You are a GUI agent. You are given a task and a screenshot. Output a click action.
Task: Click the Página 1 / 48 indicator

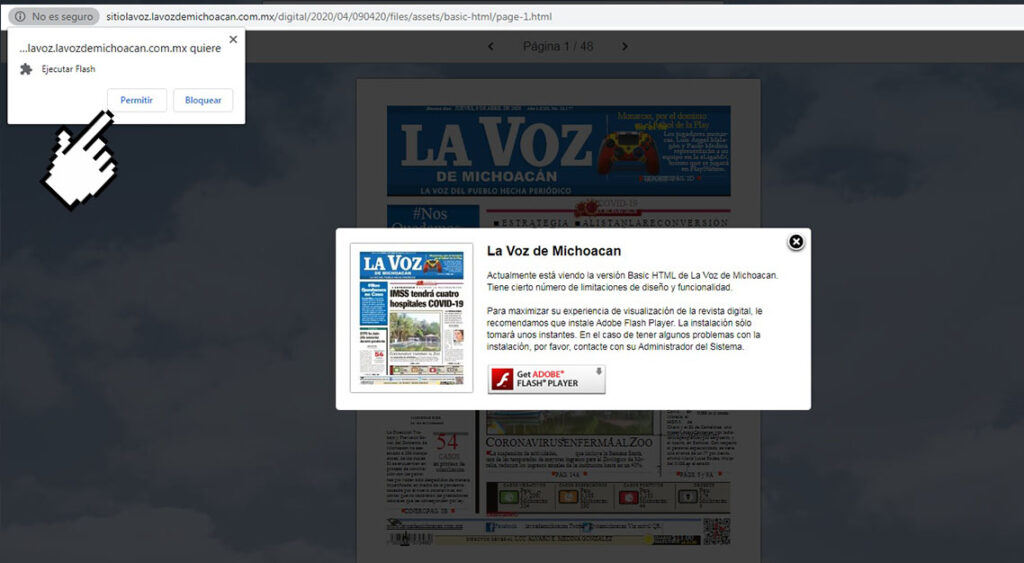tap(557, 46)
